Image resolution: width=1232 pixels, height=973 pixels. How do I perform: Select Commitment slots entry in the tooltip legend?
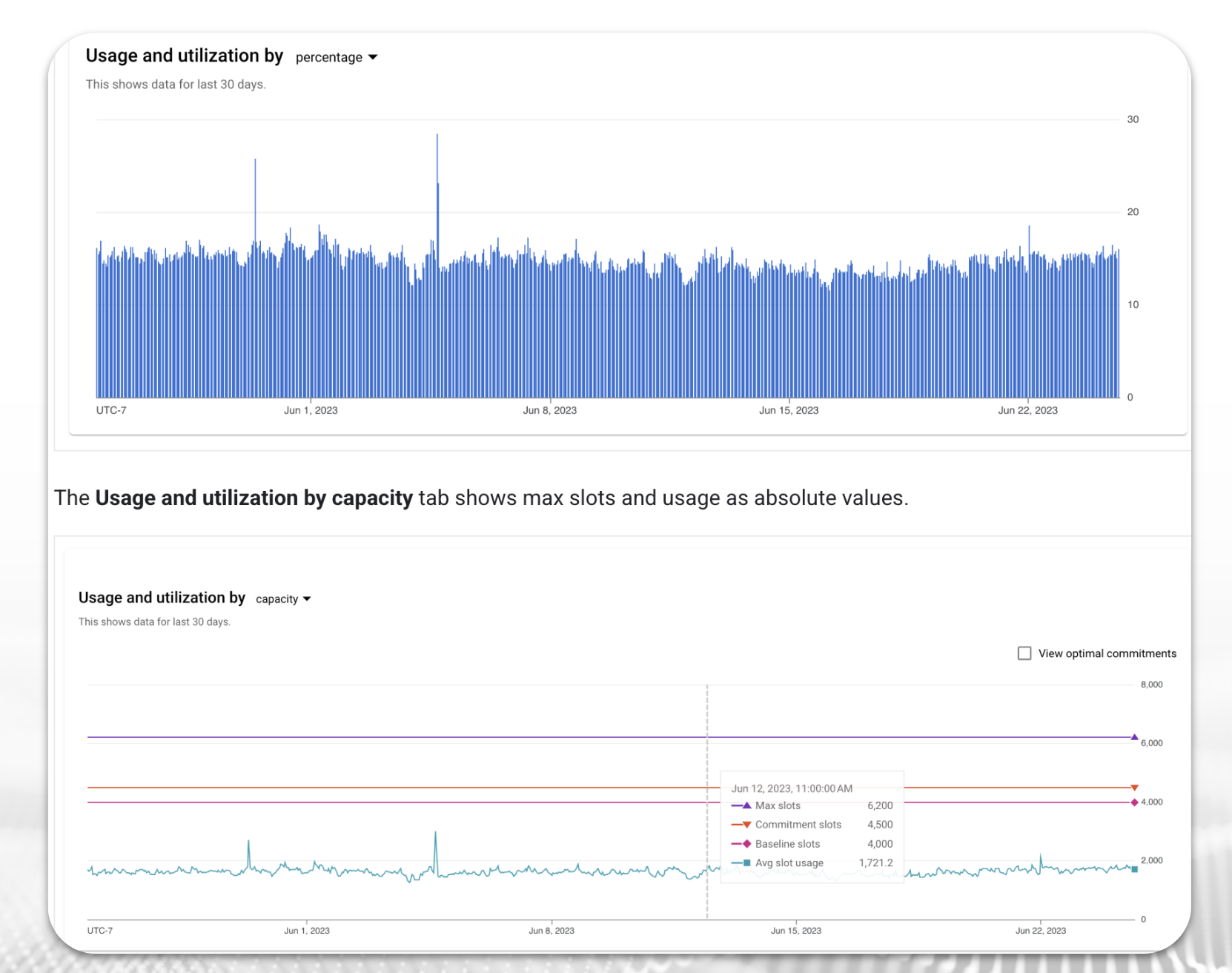tap(798, 825)
